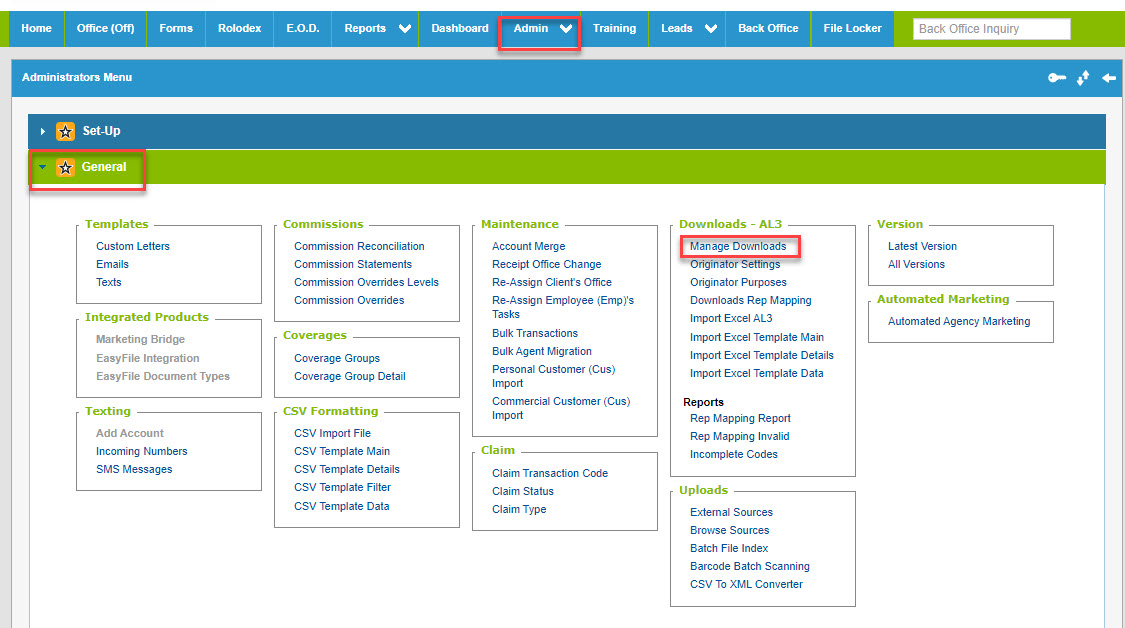Click the star icon next to General
1125x628 pixels.
point(66,168)
